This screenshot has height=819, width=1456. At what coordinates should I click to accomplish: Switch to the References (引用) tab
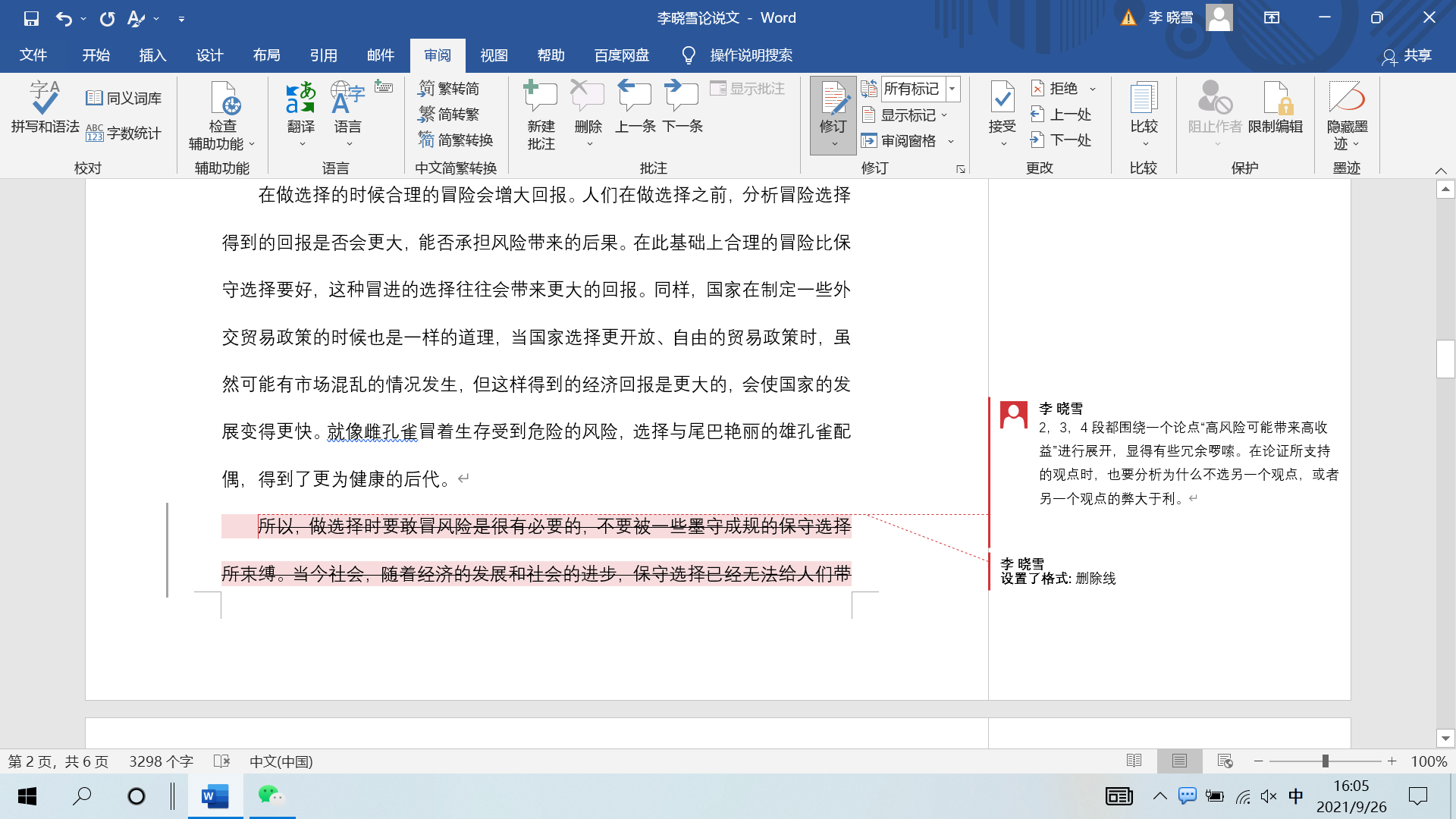click(x=323, y=55)
